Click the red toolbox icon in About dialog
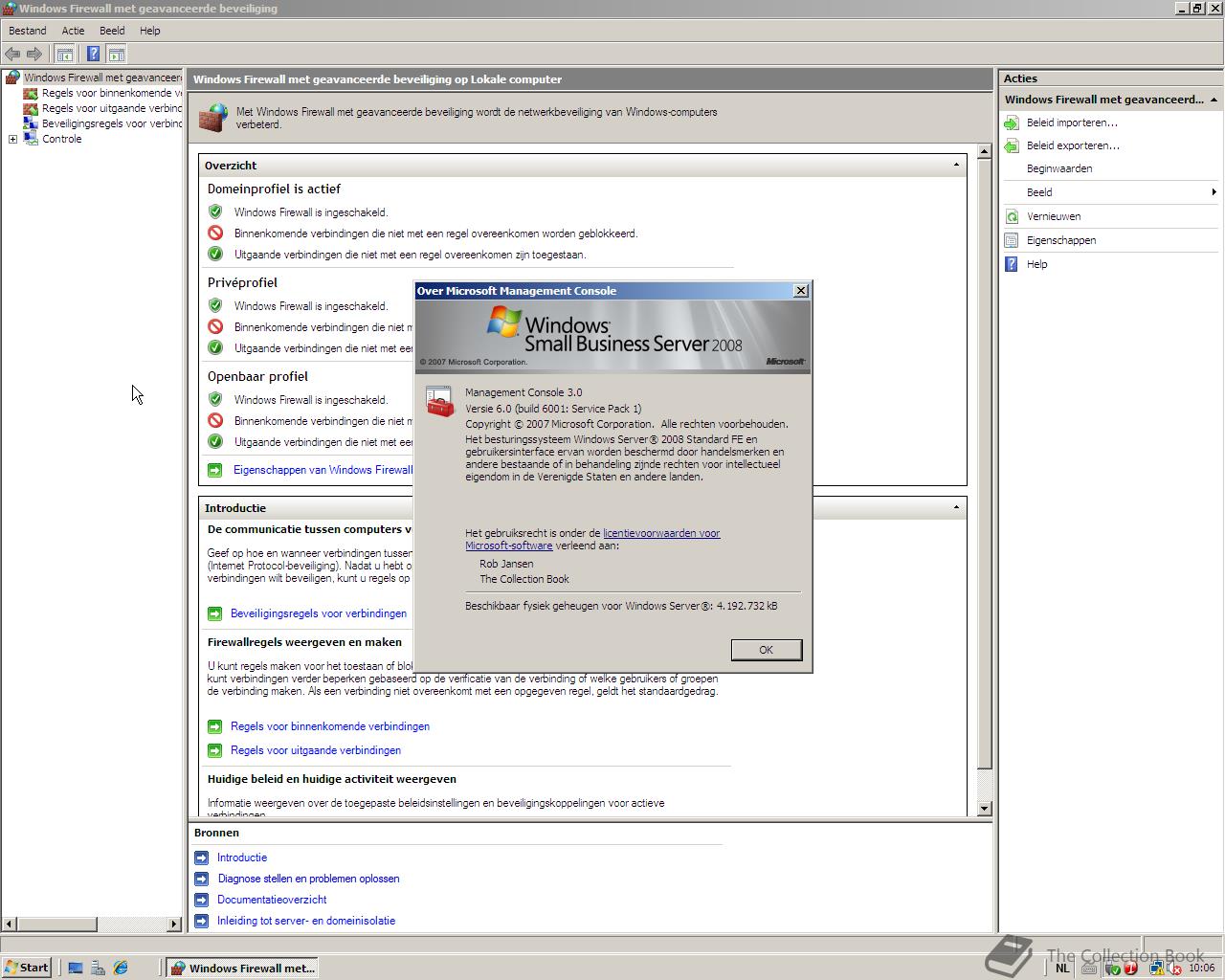The height and width of the screenshot is (980, 1225). tap(439, 401)
